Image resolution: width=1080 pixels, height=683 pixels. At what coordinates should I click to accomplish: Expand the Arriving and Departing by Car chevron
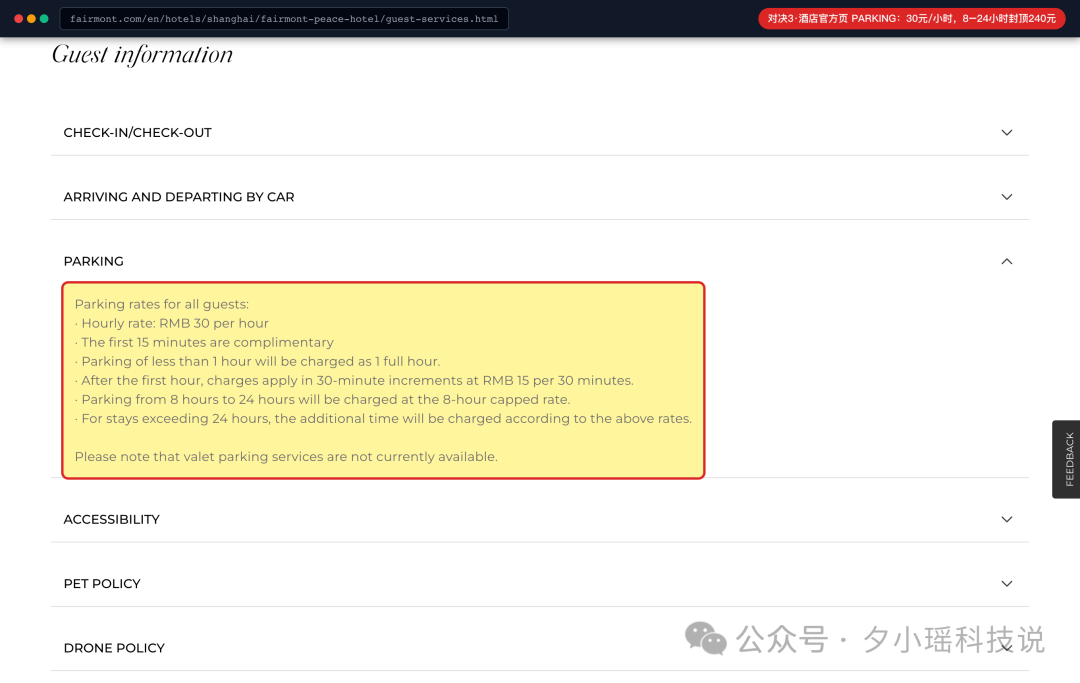coord(1006,197)
